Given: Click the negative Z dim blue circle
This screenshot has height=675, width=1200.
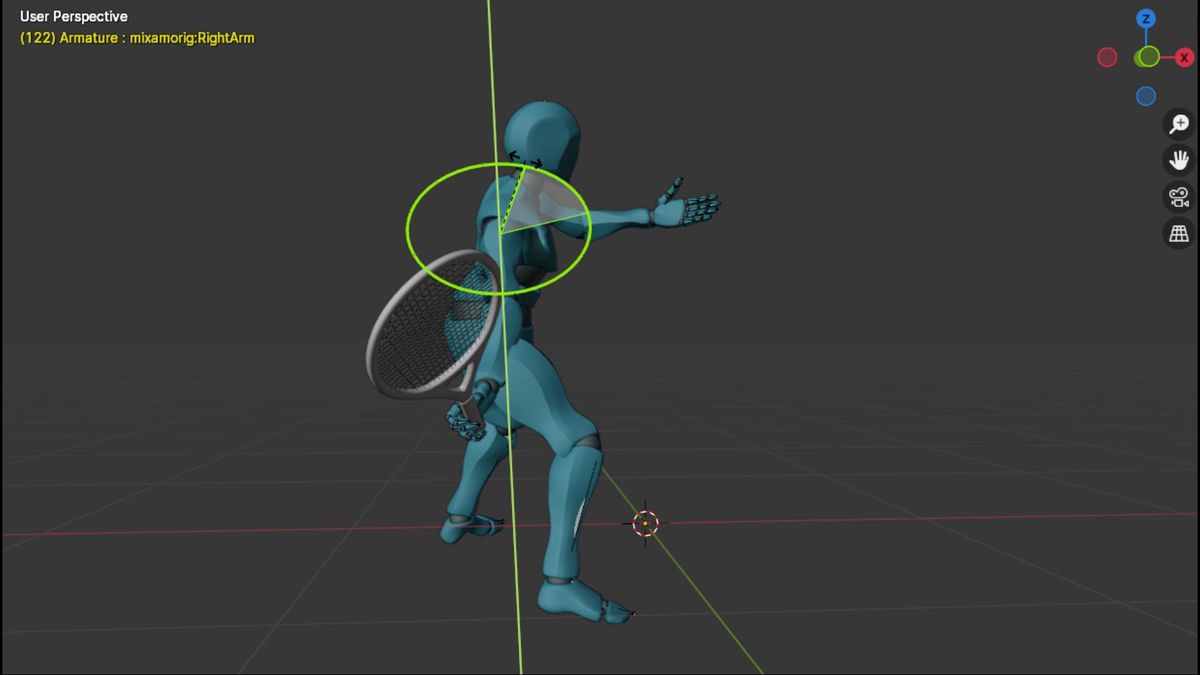Looking at the screenshot, I should click(x=1146, y=96).
